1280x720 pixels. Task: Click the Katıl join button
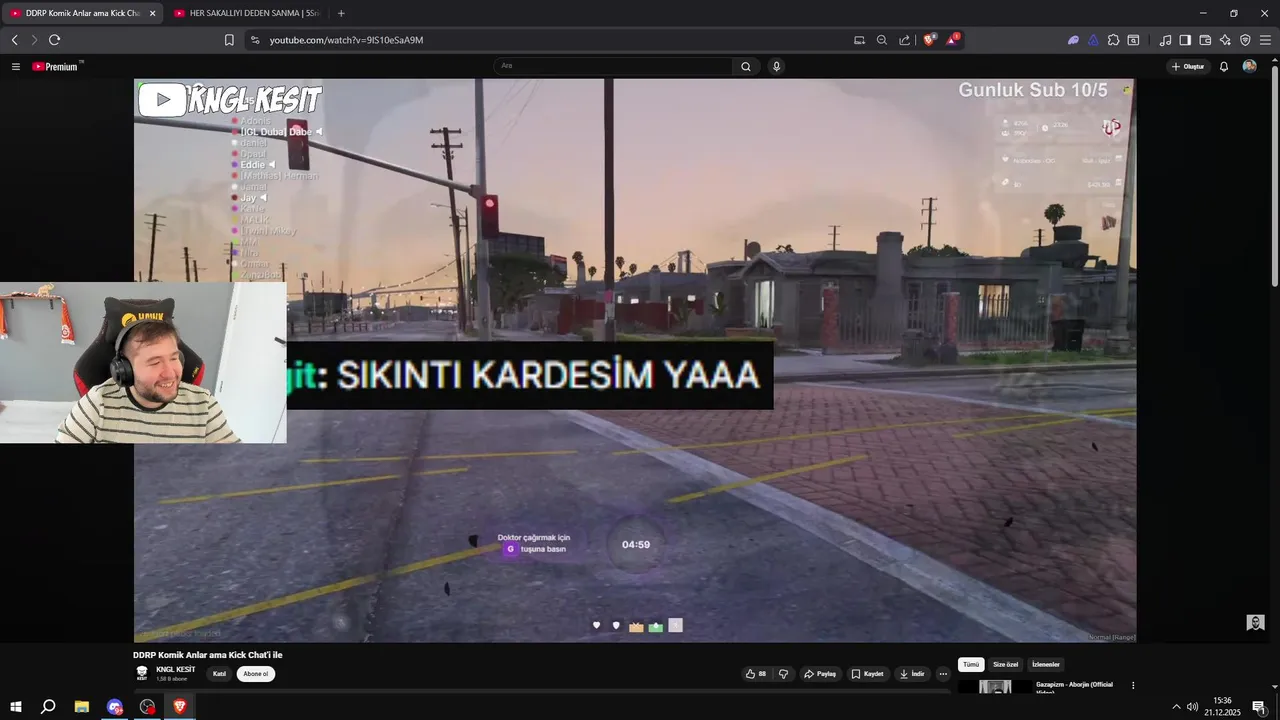[x=219, y=674]
